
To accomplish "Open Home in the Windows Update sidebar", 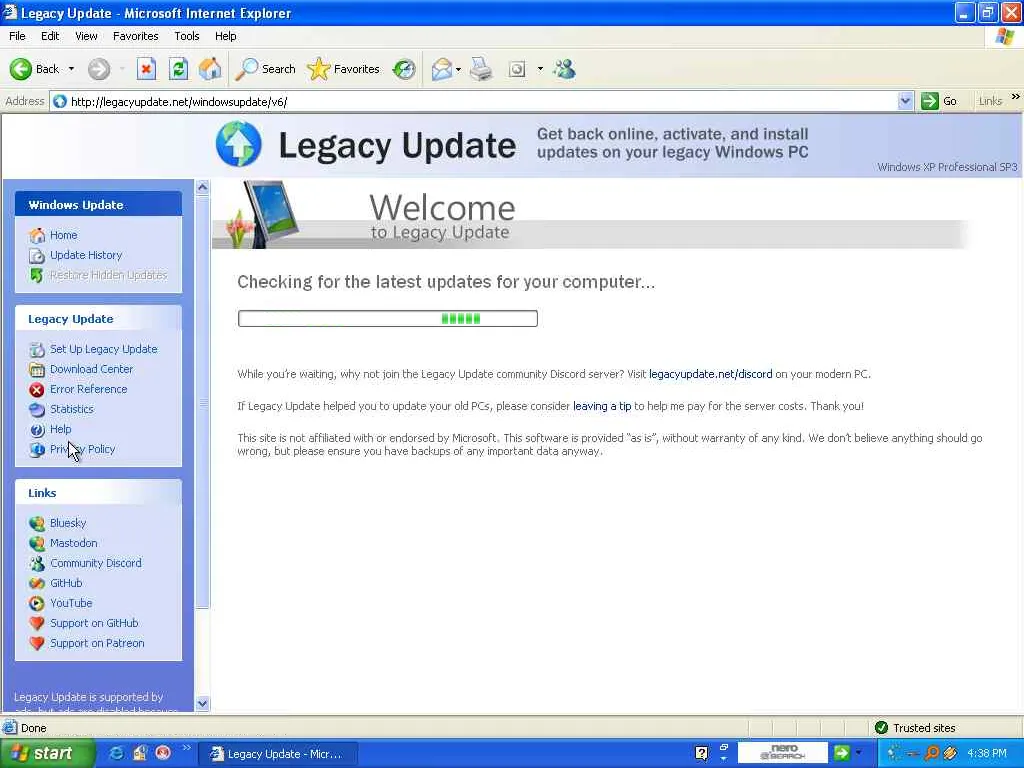I will coord(63,235).
